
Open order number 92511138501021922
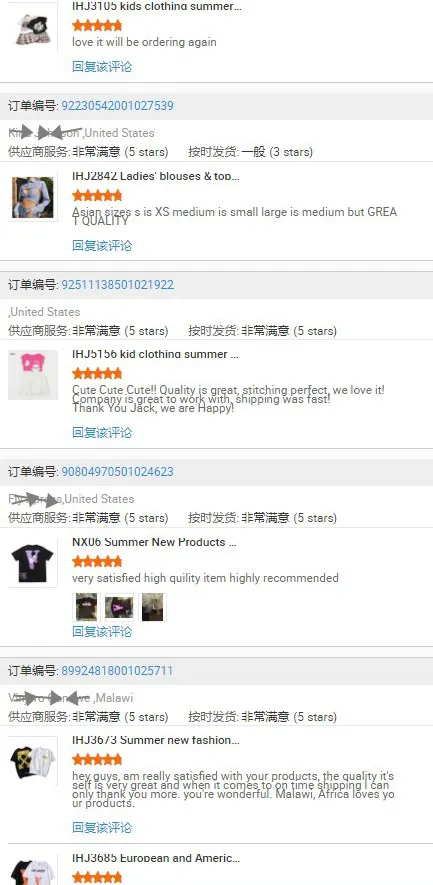click(117, 284)
